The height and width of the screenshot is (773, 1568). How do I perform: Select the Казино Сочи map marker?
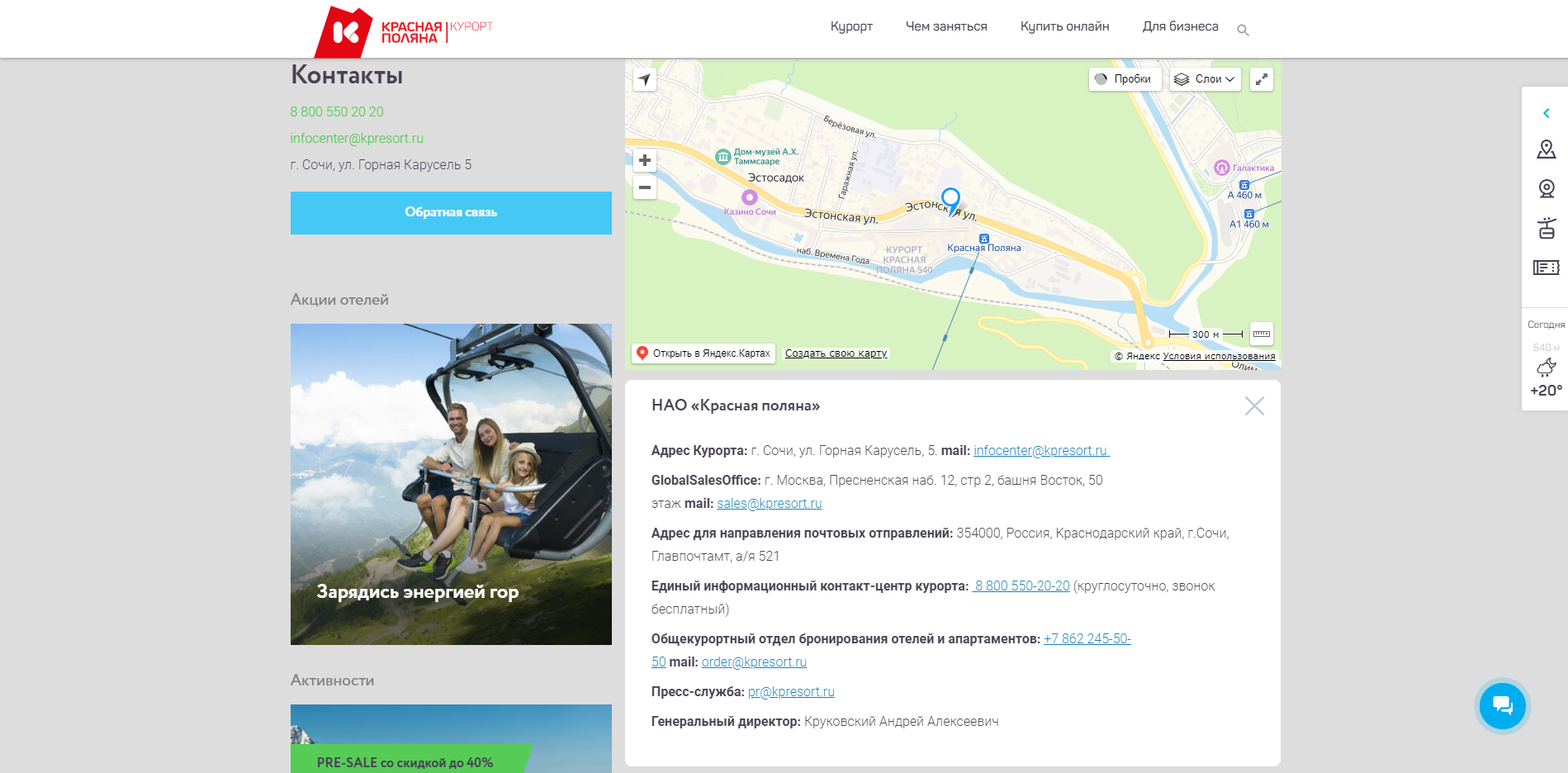(750, 197)
